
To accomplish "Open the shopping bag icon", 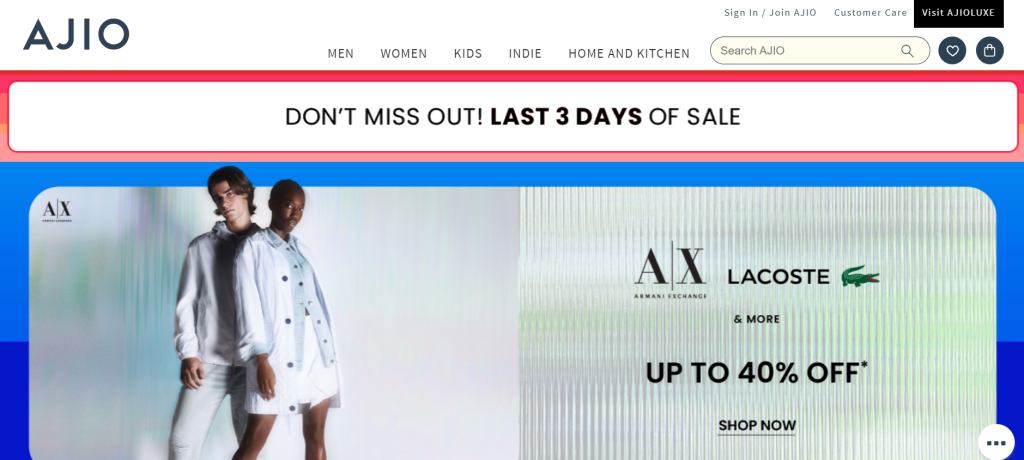I will click(x=990, y=50).
